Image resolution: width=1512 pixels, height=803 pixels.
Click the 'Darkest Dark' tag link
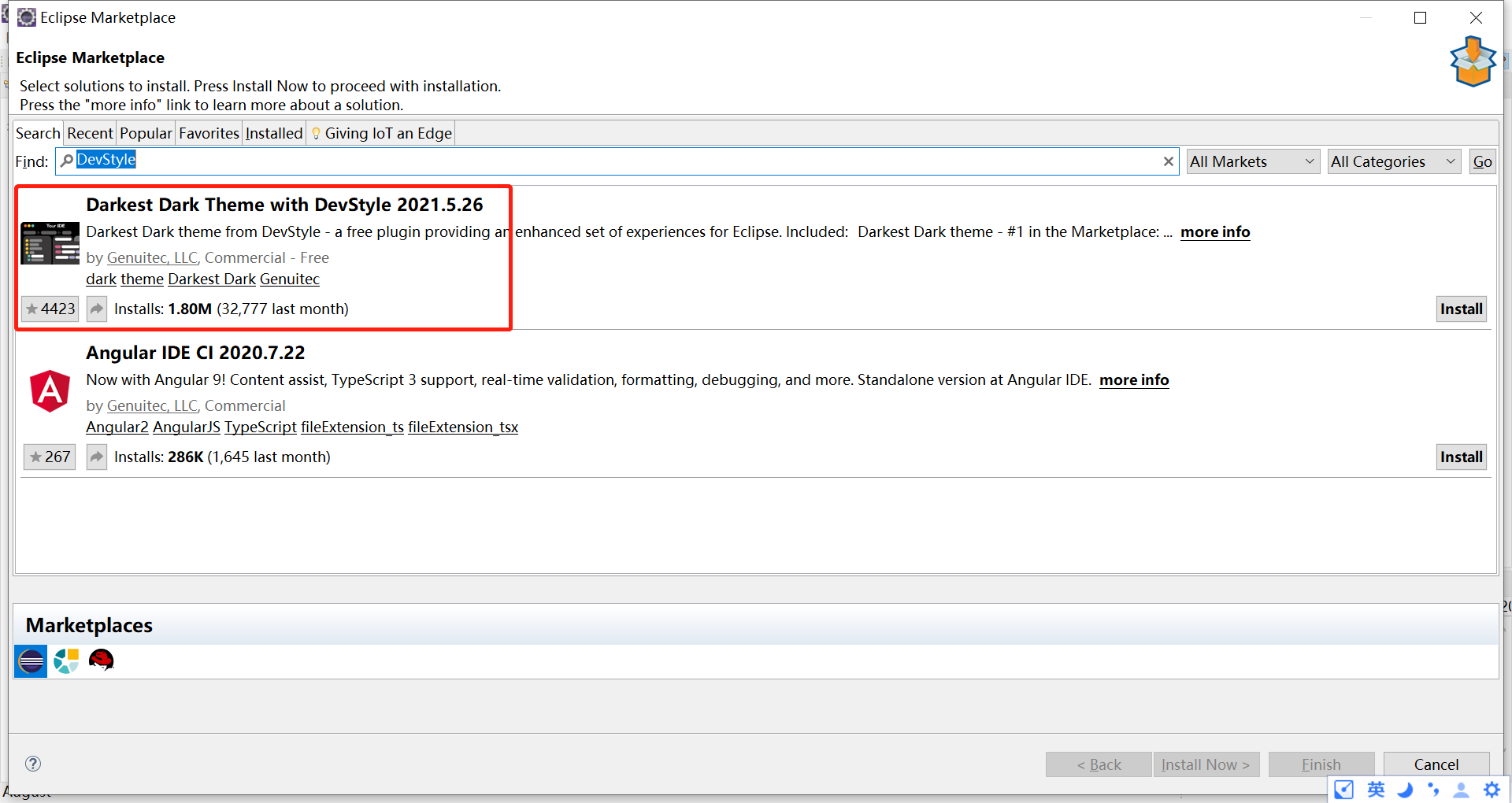point(212,279)
